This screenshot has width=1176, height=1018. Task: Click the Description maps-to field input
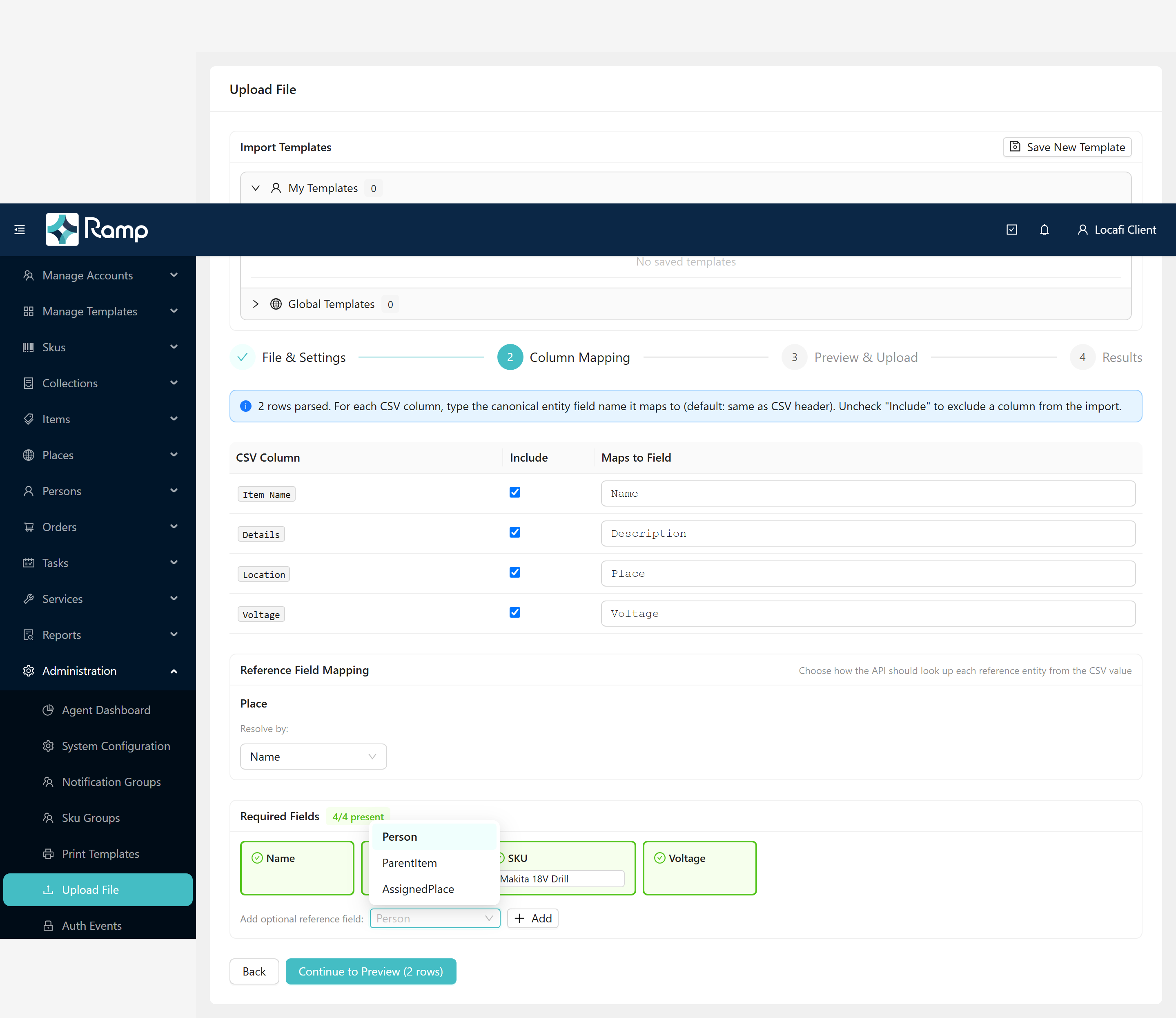pos(868,534)
